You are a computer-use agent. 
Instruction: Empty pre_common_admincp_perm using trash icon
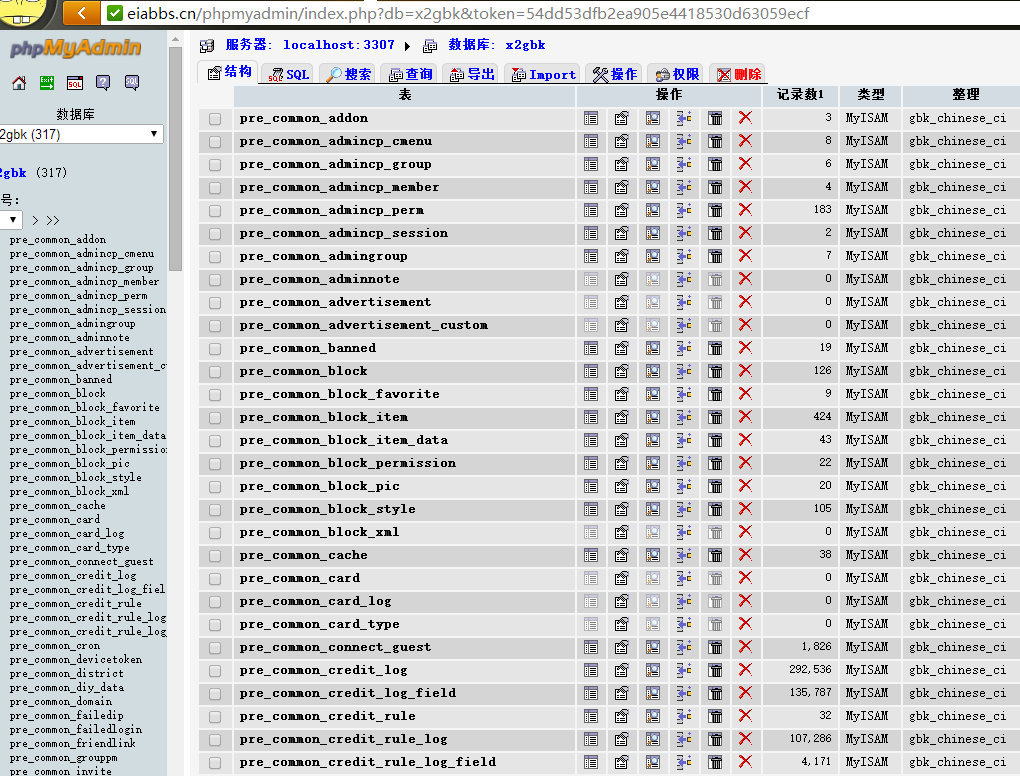point(715,210)
